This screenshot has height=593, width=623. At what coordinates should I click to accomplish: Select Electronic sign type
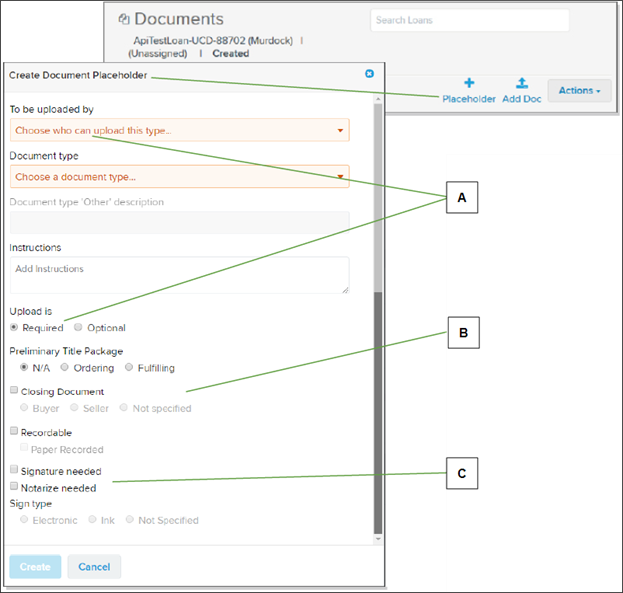tap(24, 519)
